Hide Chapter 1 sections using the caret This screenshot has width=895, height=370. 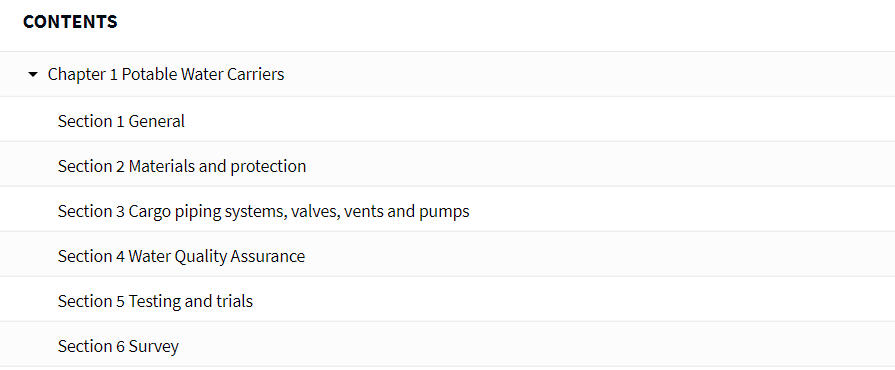coord(33,74)
